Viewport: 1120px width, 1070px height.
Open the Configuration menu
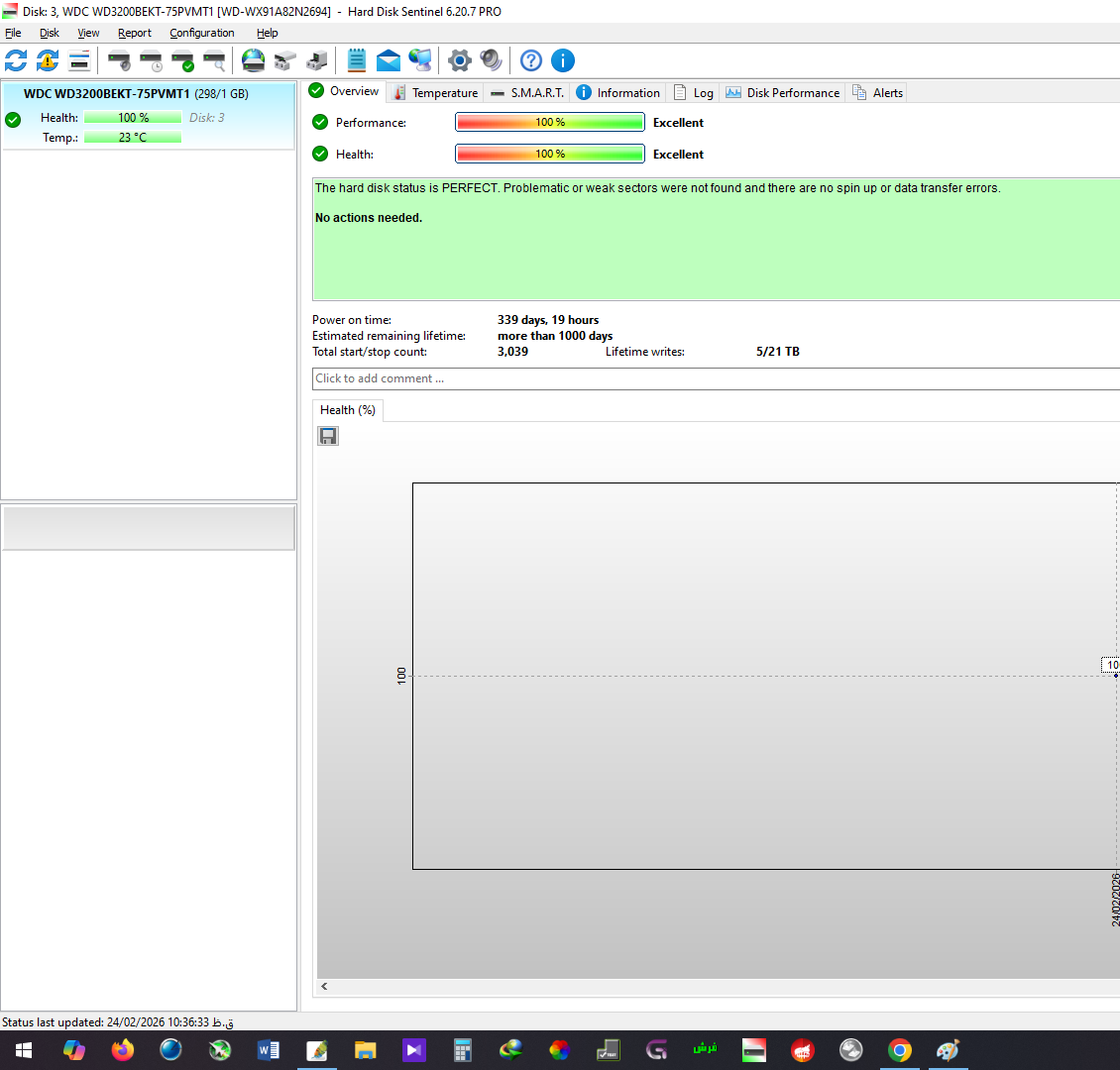point(201,33)
